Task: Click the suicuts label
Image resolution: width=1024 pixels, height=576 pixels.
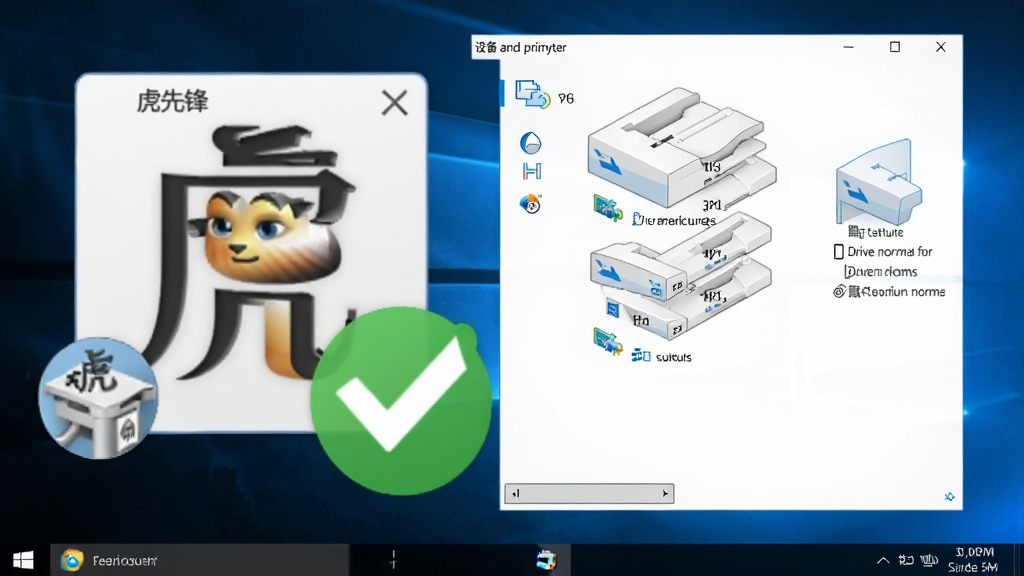Action: (673, 357)
